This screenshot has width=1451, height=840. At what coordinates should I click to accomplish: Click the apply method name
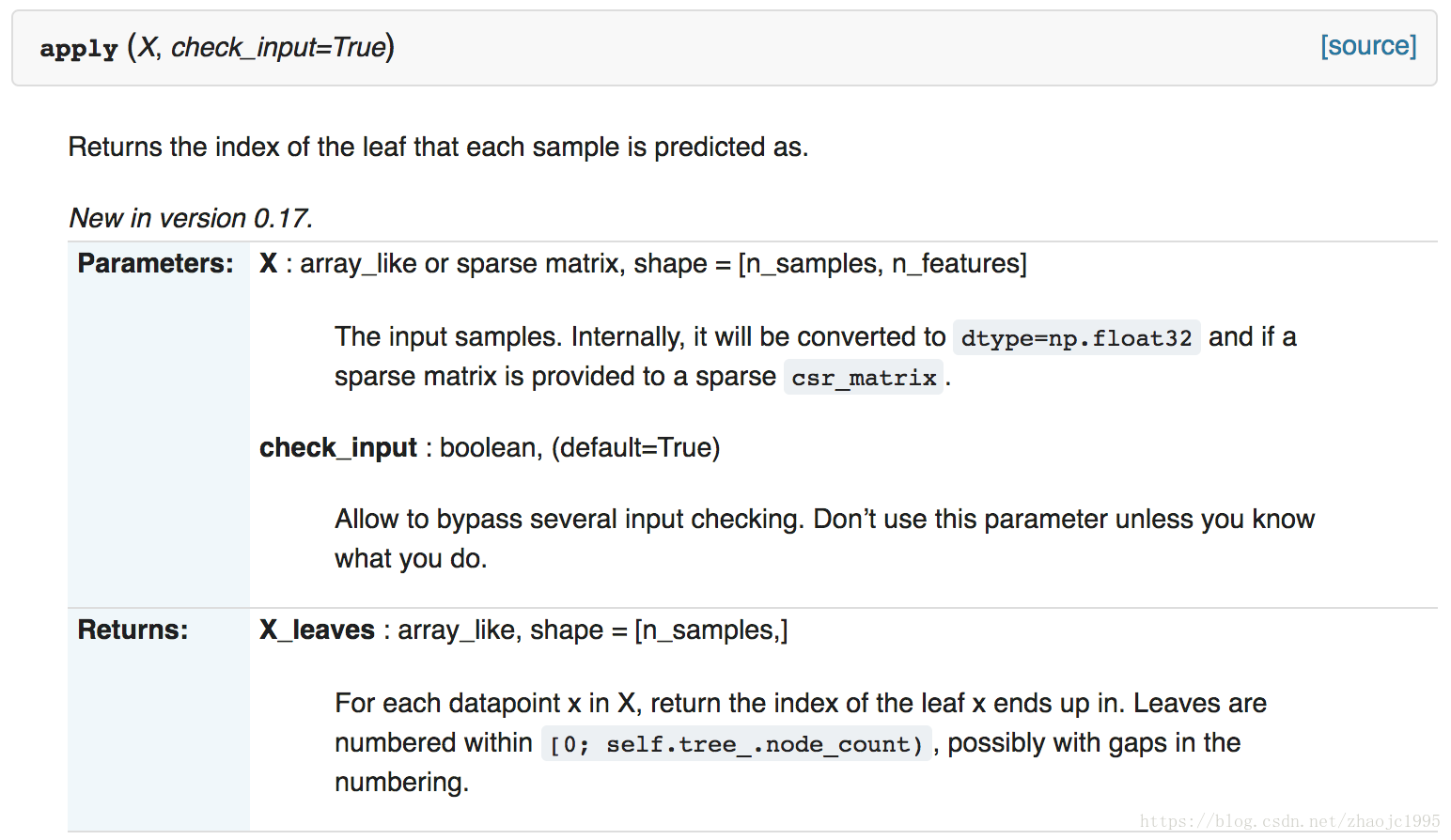pos(79,48)
